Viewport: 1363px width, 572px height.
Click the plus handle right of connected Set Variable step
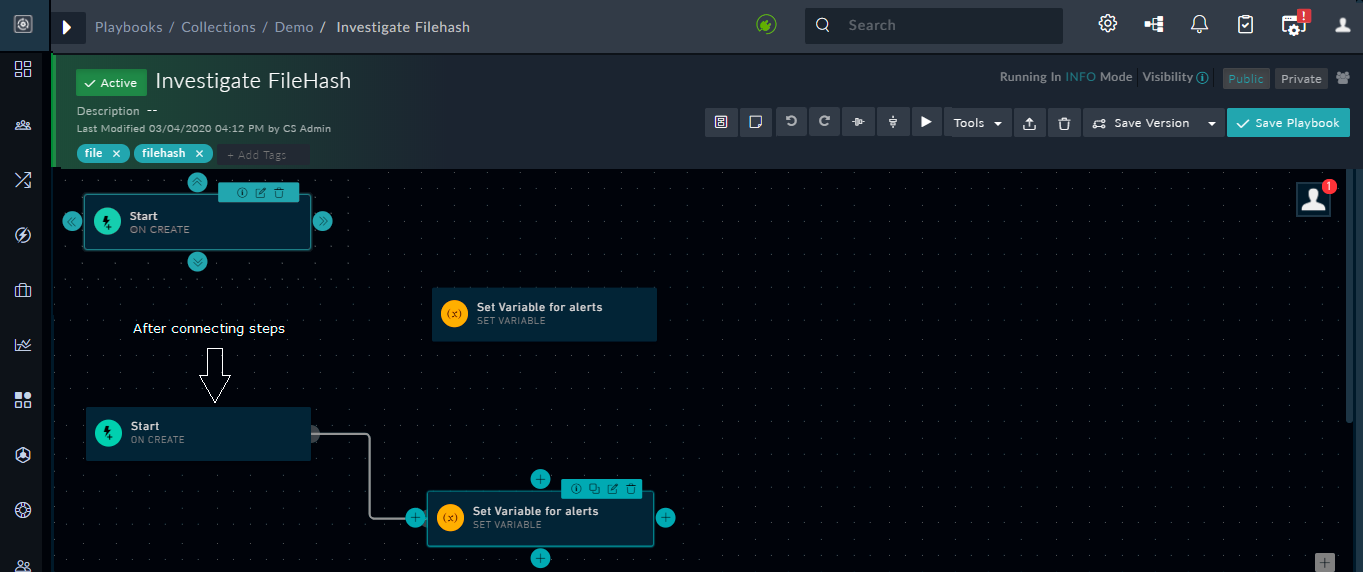coord(665,518)
